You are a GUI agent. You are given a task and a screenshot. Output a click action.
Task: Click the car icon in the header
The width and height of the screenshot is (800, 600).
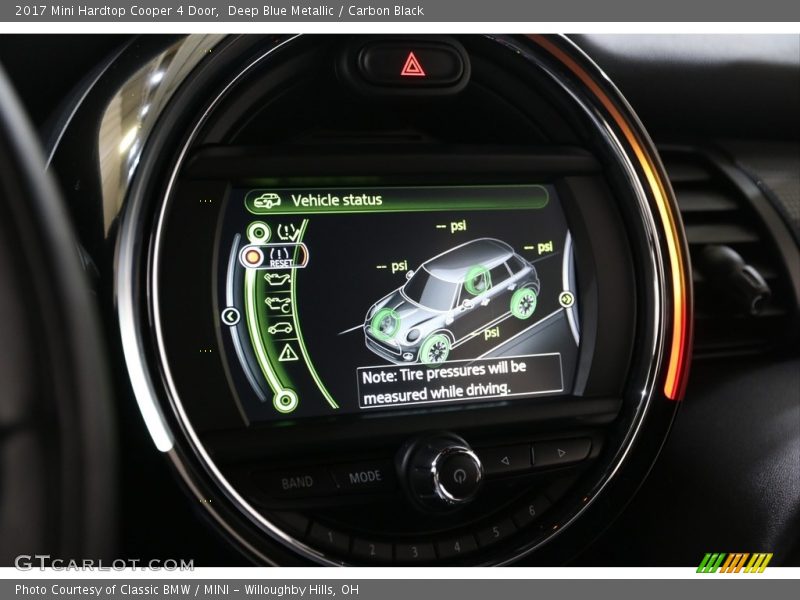(x=267, y=201)
